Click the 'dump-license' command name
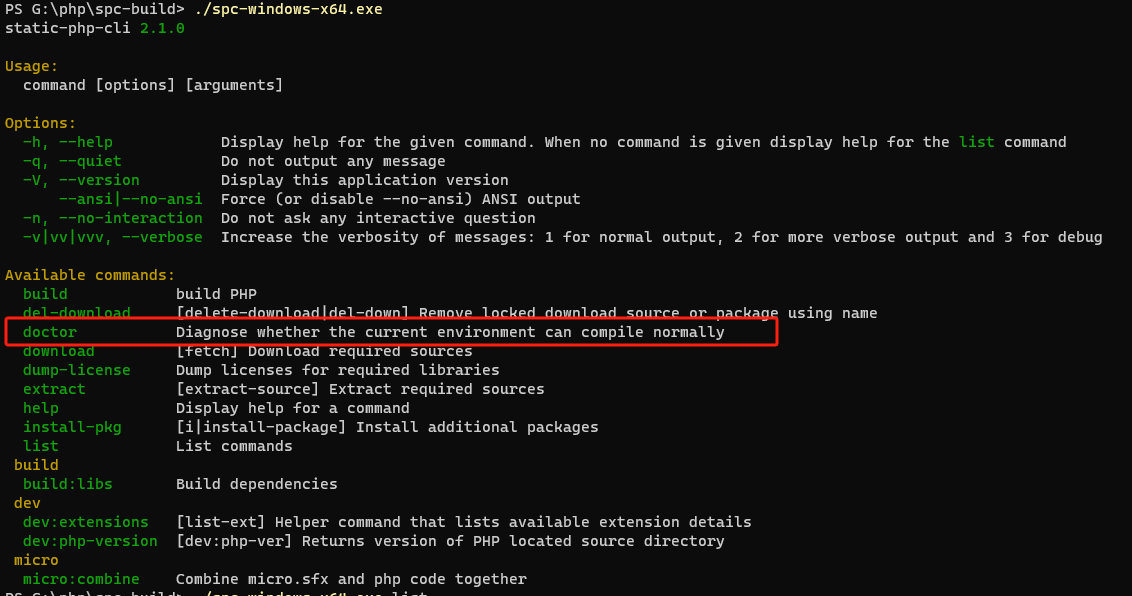 (77, 370)
